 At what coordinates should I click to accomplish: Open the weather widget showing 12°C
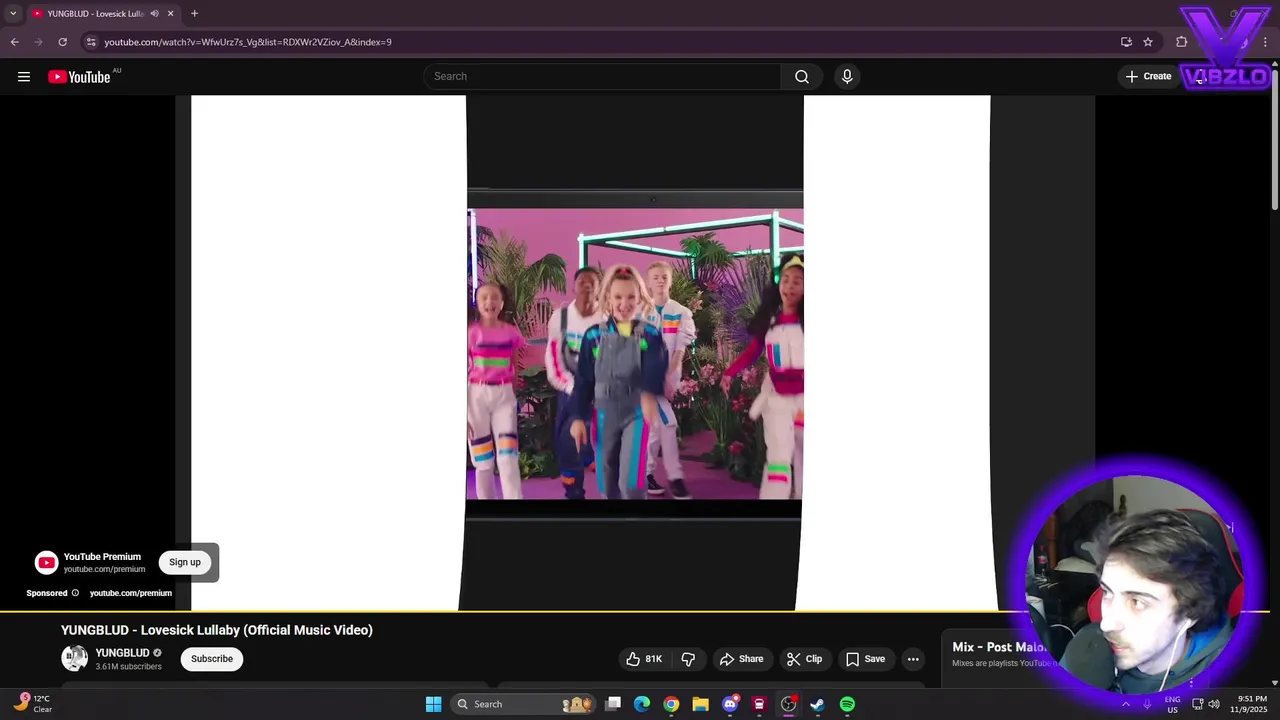[x=33, y=704]
